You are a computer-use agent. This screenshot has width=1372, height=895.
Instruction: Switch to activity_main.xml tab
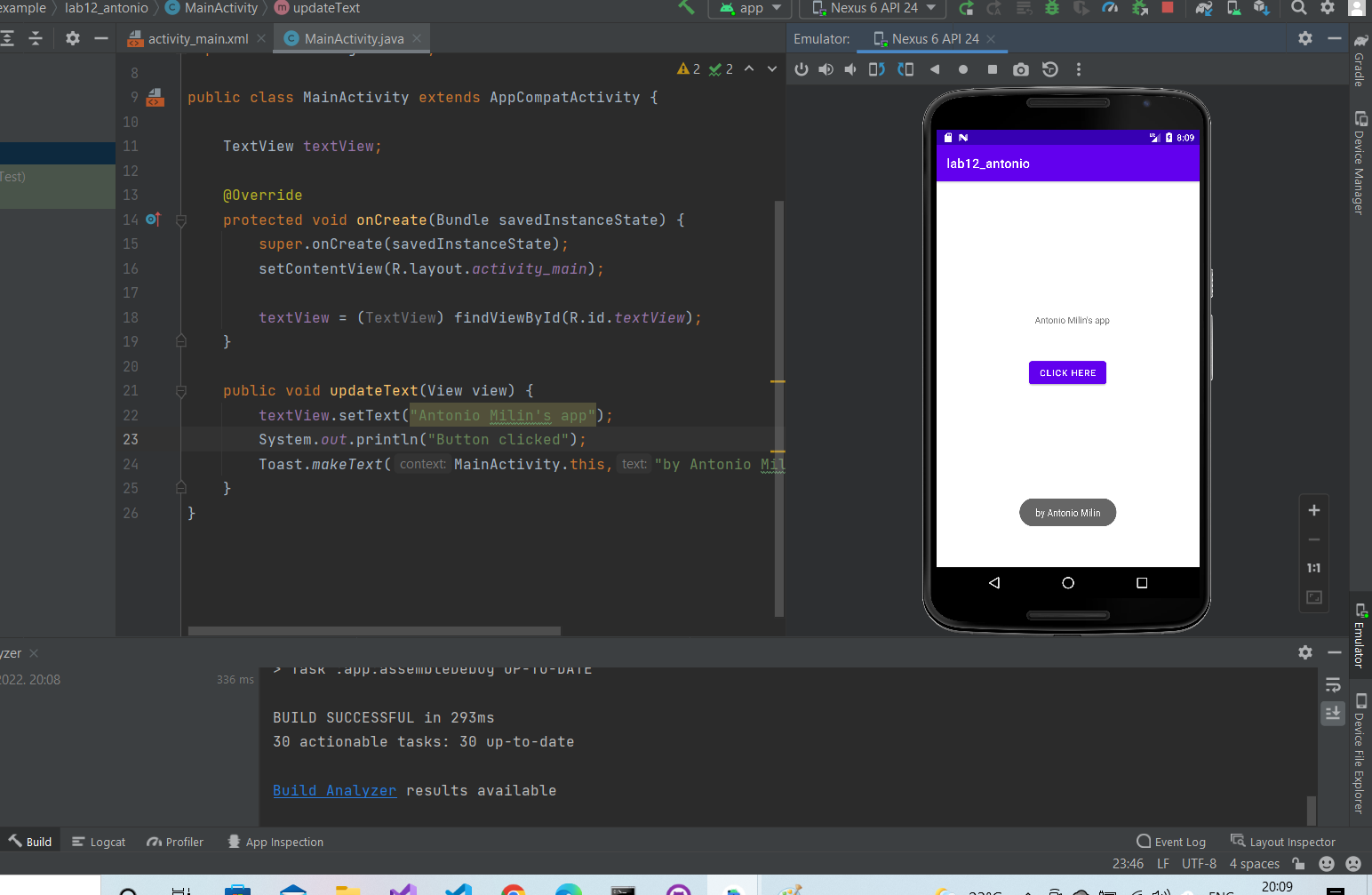tap(197, 39)
